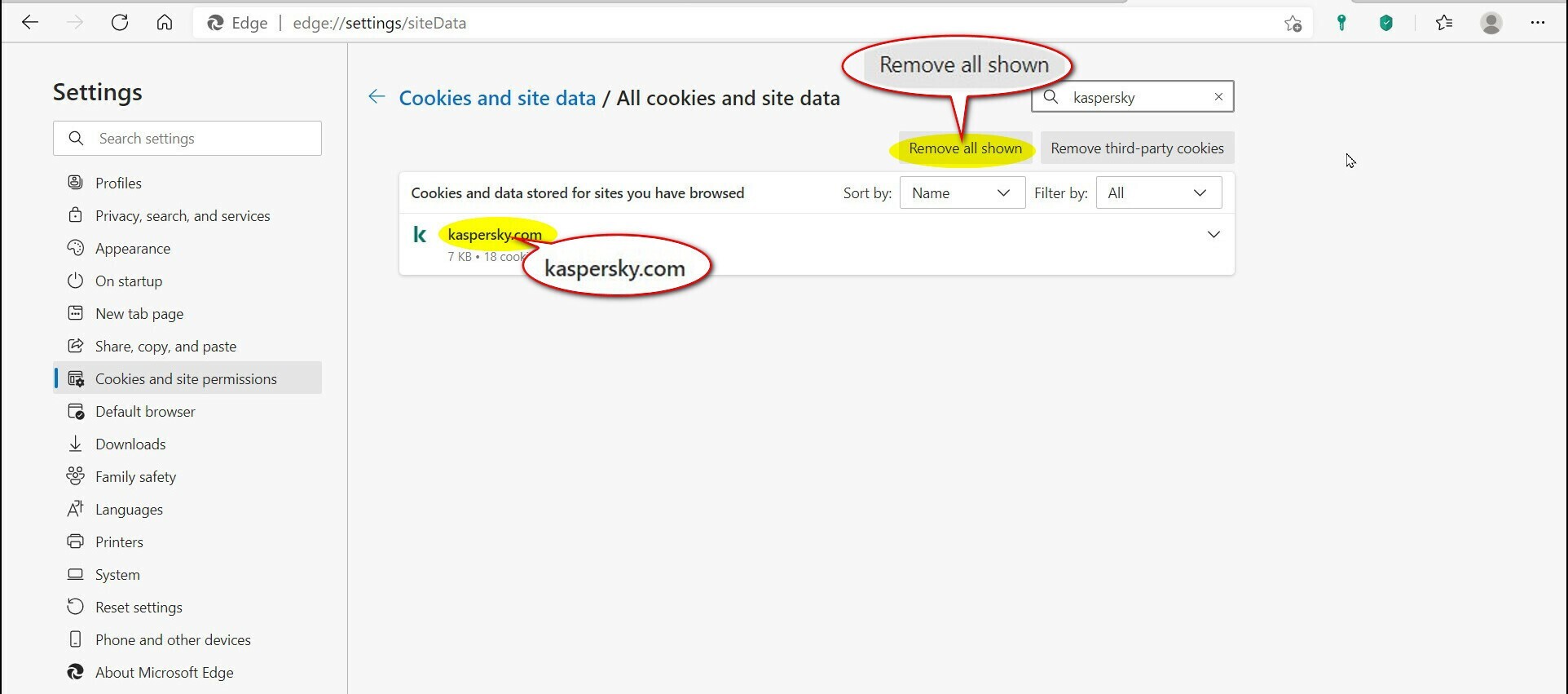Click the cookie search field containing kaspersky
The height and width of the screenshot is (694, 1568).
1133,97
